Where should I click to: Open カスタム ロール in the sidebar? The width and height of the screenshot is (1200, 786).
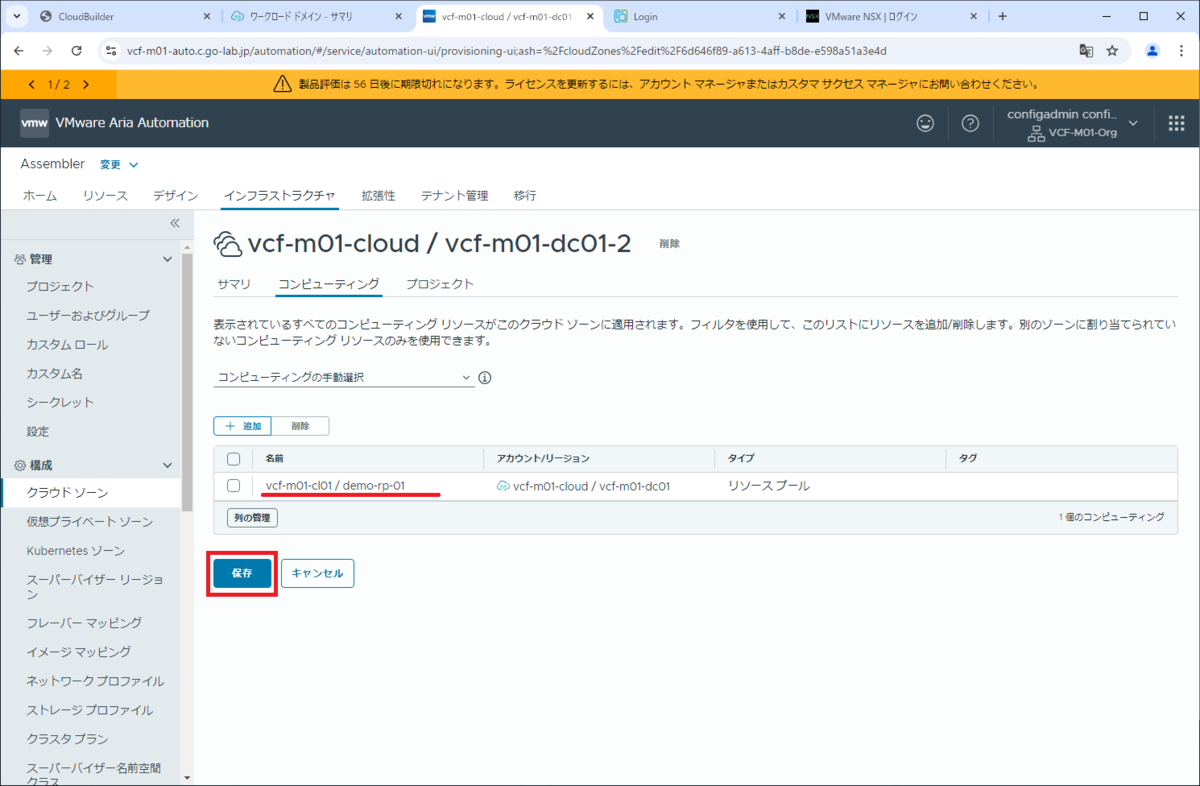[x=67, y=345]
